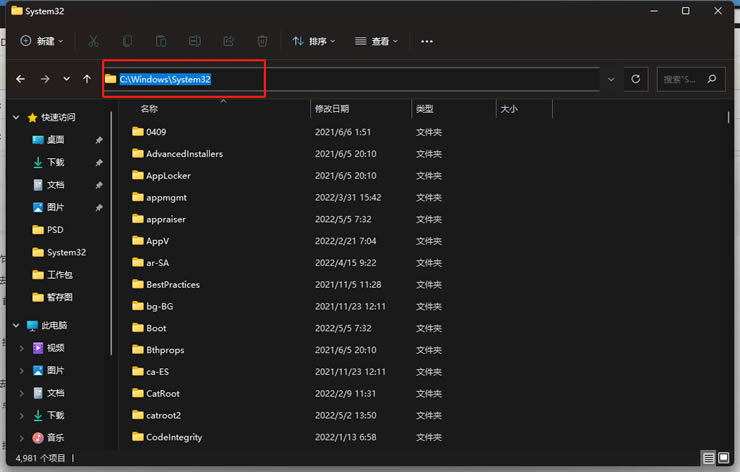Sort by 类型 column header

click(425, 109)
